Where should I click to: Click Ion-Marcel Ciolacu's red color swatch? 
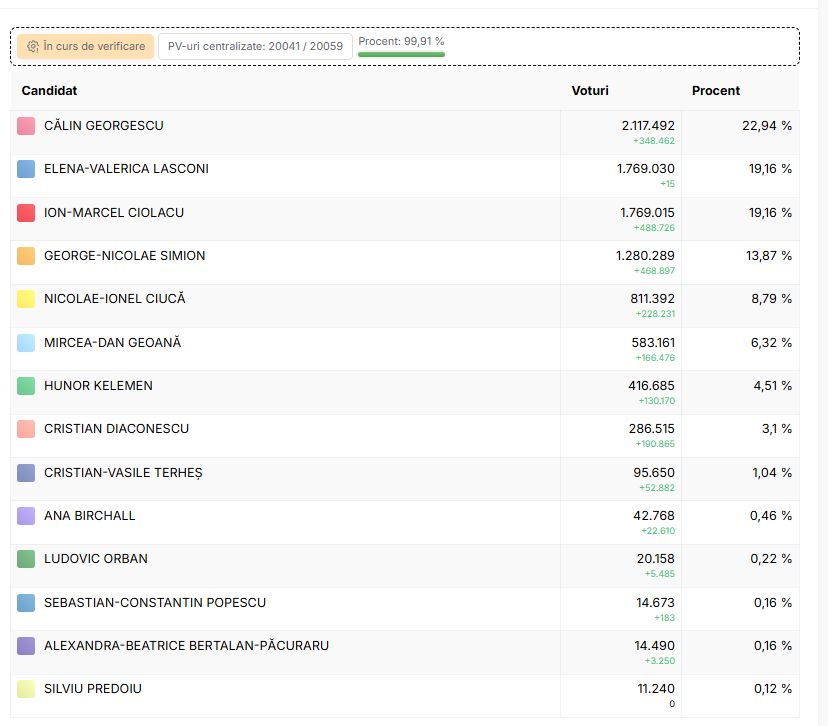(26, 213)
